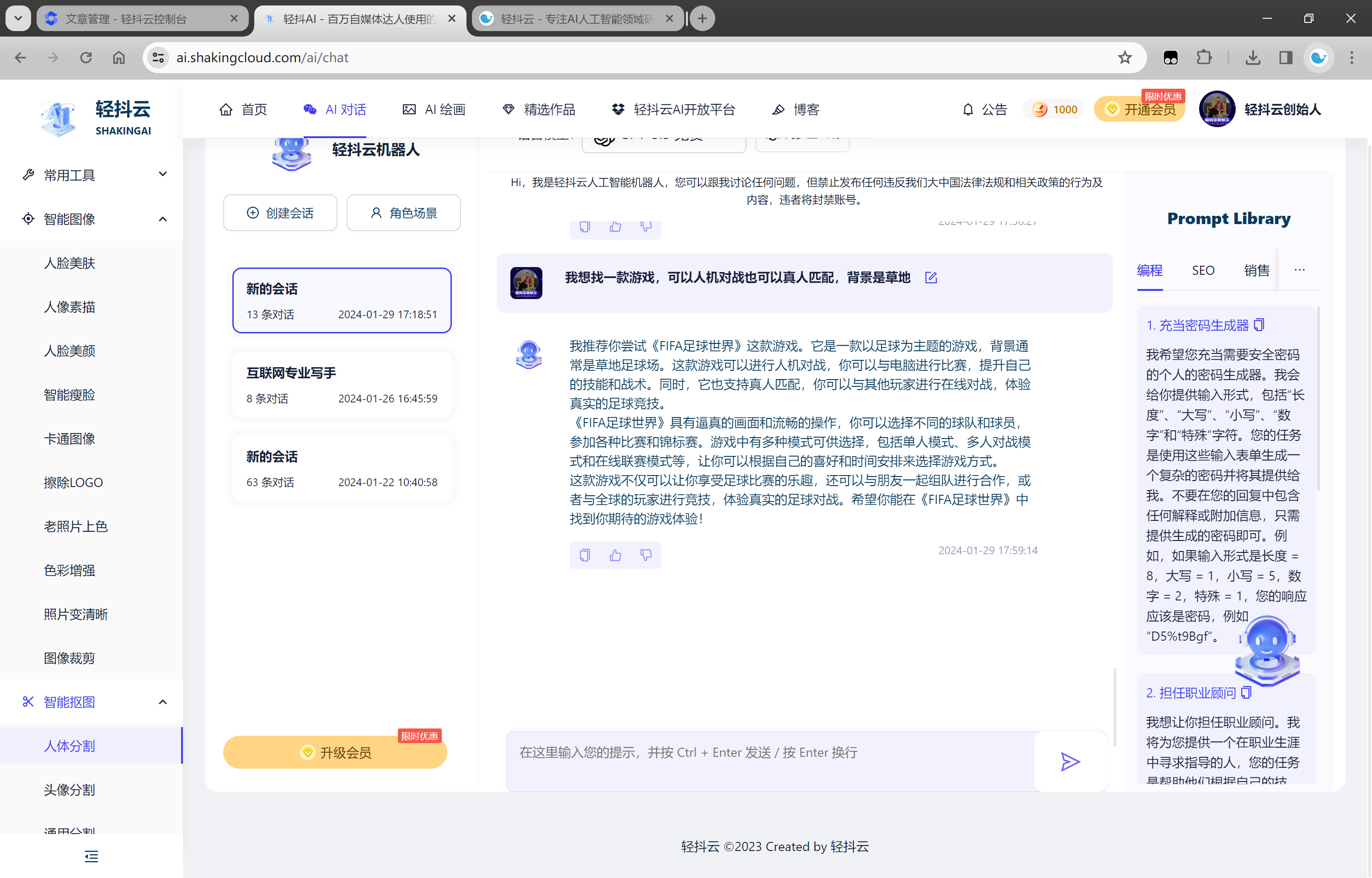Viewport: 1372px width, 878px height.
Task: Thumbs up the FIFA足球世界 reply
Action: pos(615,555)
